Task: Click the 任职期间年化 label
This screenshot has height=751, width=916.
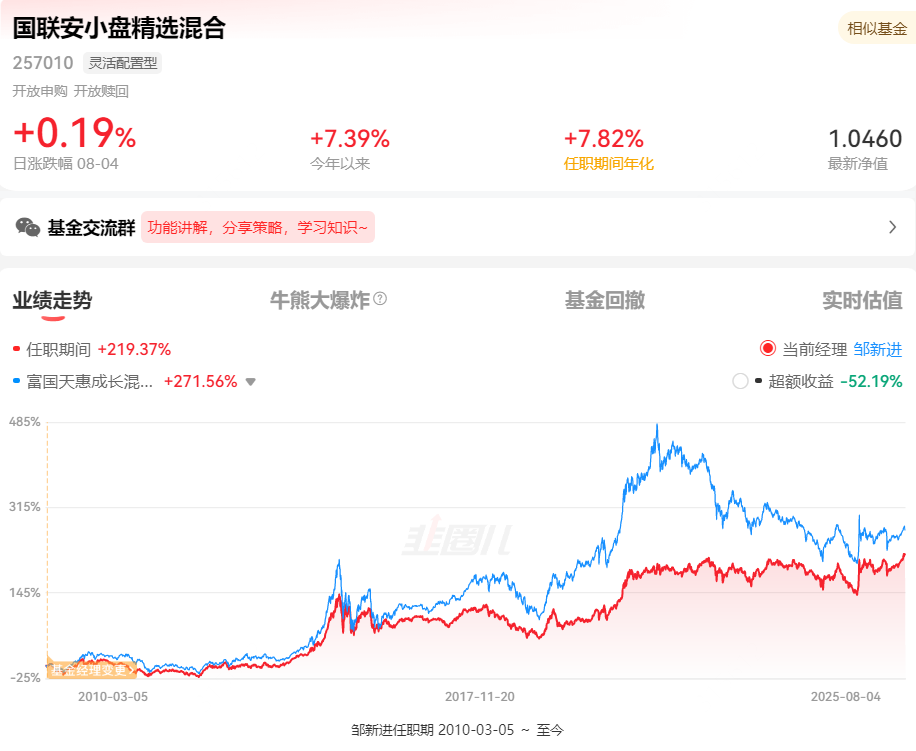Action: click(609, 164)
